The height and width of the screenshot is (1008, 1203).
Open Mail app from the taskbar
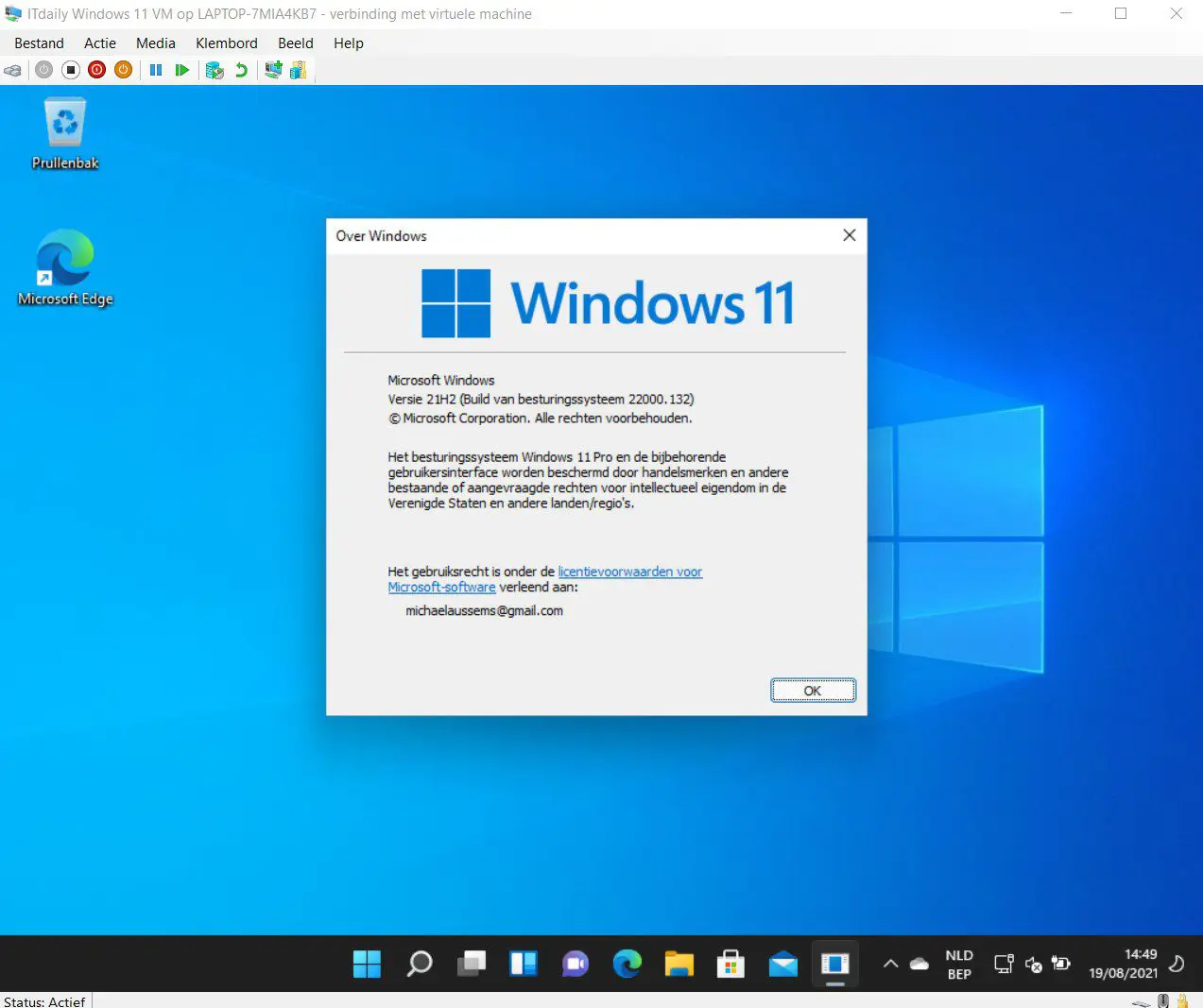783,964
